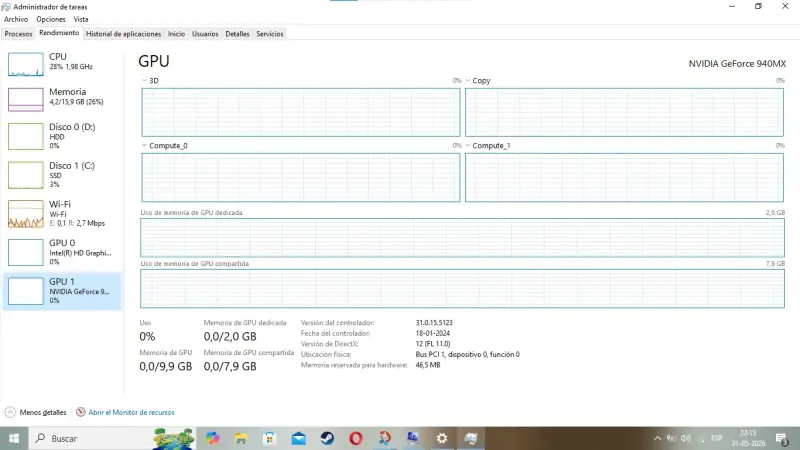The width and height of the screenshot is (800, 450).
Task: Click the 0,0/2,0 GB dedicated memory value
Action: pyautogui.click(x=230, y=337)
